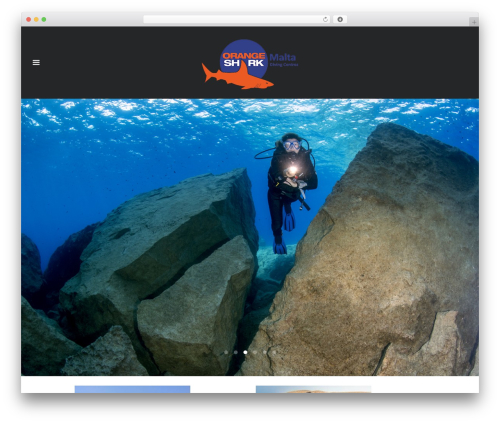This screenshot has height=423, width=500.
Task: Close the window with the red button
Action: (29, 19)
